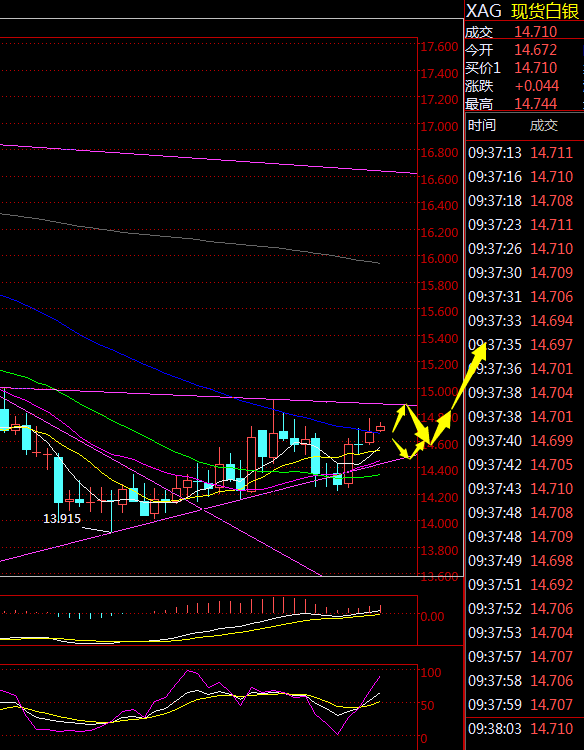584x750 pixels.
Task: Select the 09:37:49 tick row
Action: (x=524, y=561)
